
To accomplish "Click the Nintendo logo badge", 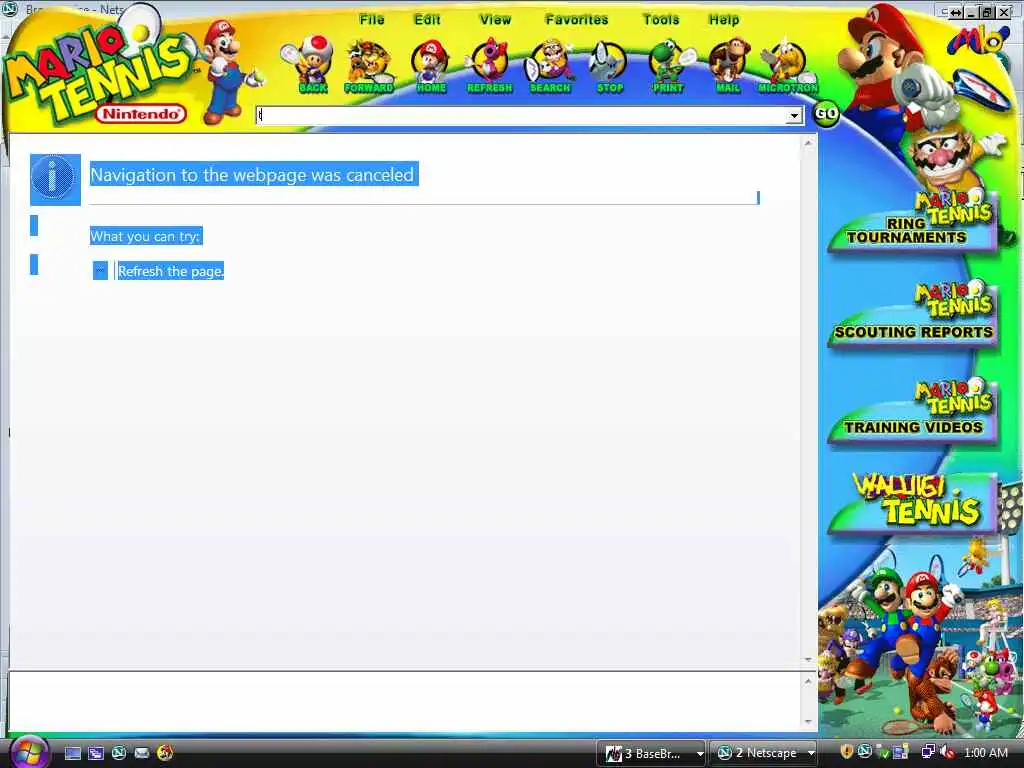I will [x=141, y=114].
